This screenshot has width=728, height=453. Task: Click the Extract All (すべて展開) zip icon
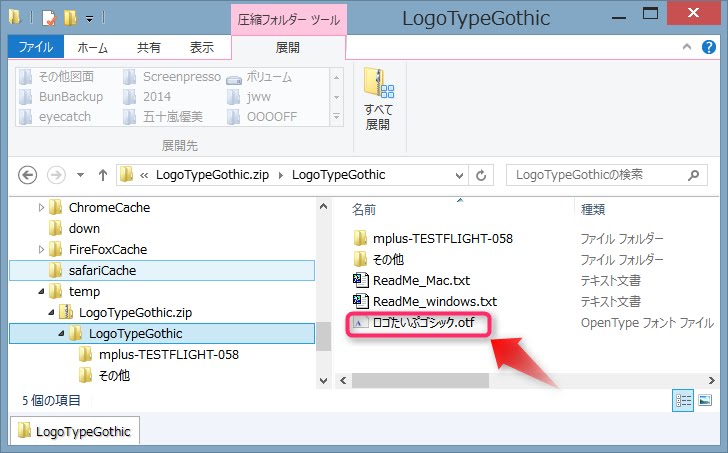(378, 83)
